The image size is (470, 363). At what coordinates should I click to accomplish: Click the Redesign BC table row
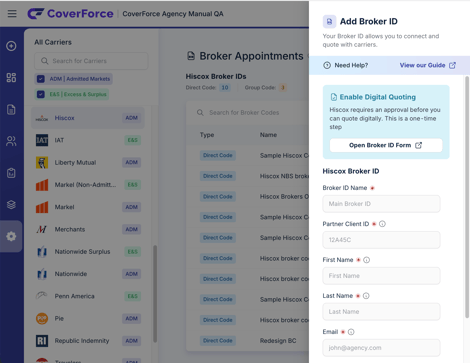point(248,341)
